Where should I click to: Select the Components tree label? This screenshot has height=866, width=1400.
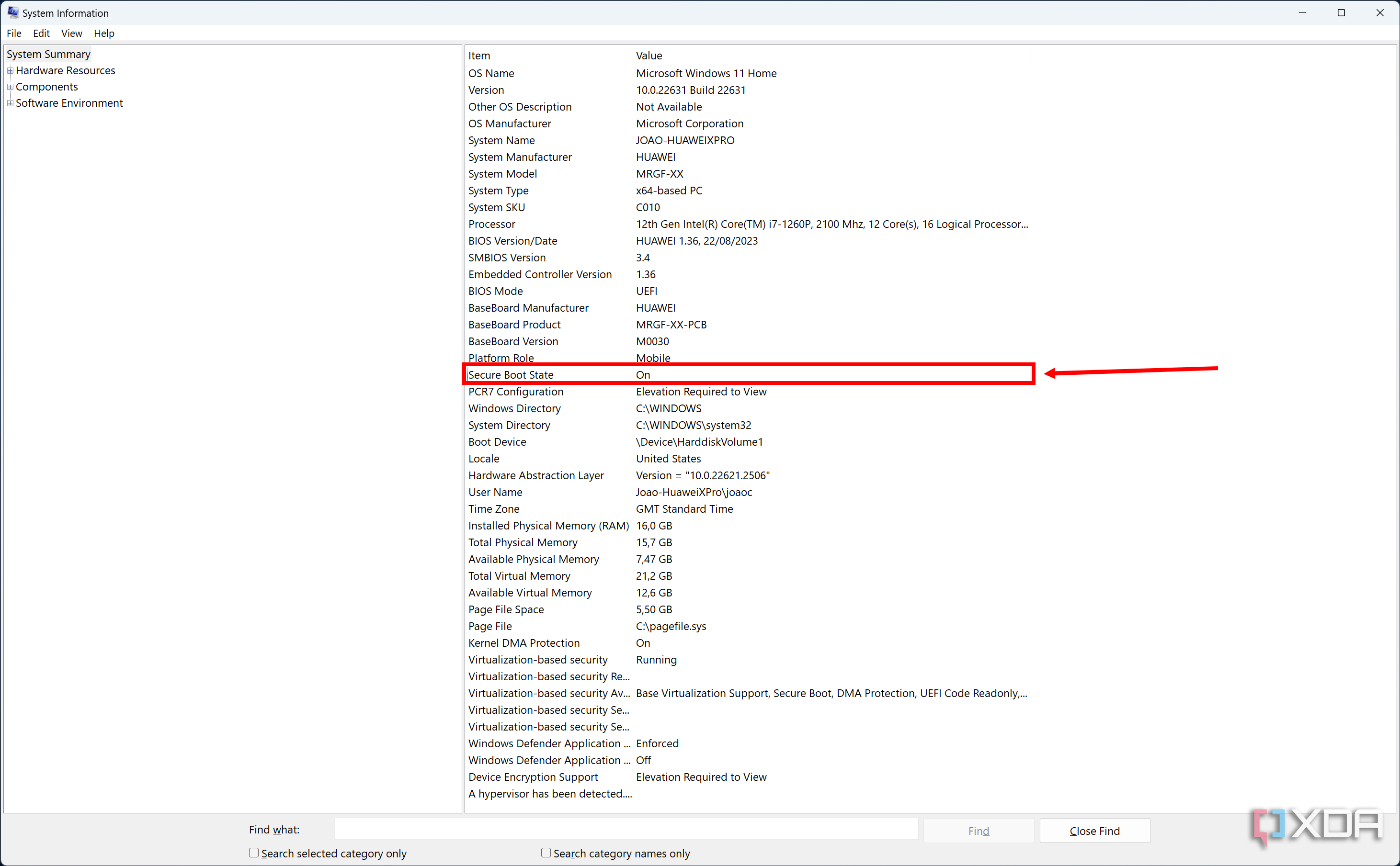(x=47, y=87)
